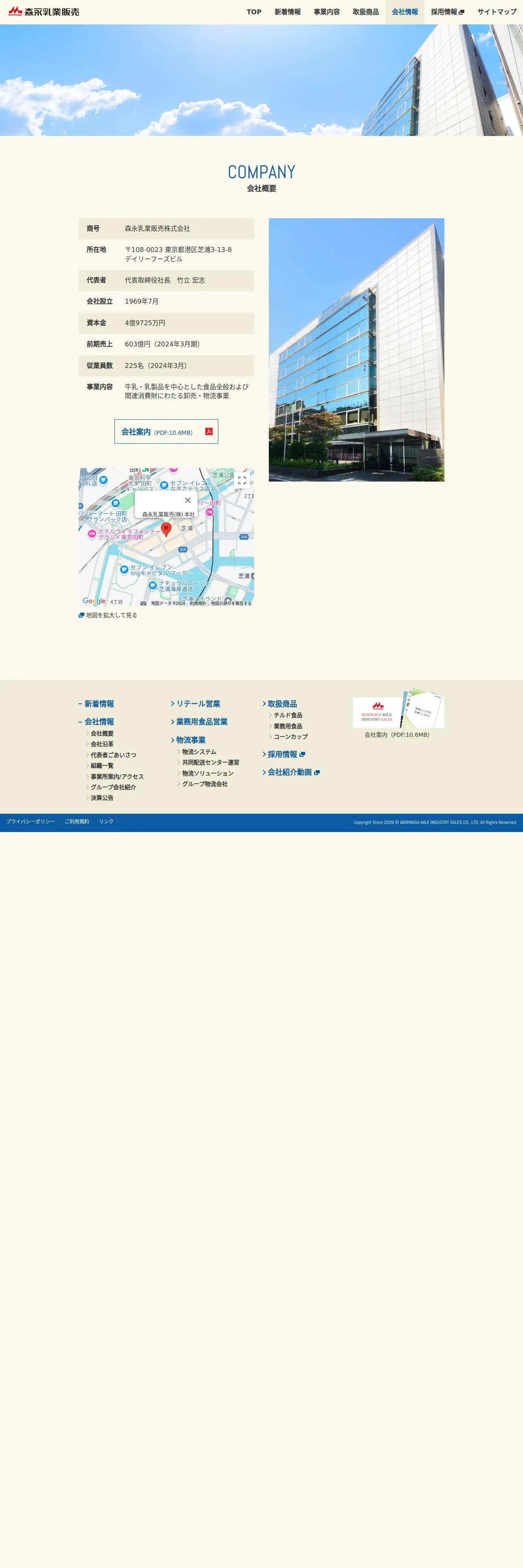Select 会社情報 in the top navigation
Viewport: 523px width, 1568px height.
pyautogui.click(x=405, y=12)
